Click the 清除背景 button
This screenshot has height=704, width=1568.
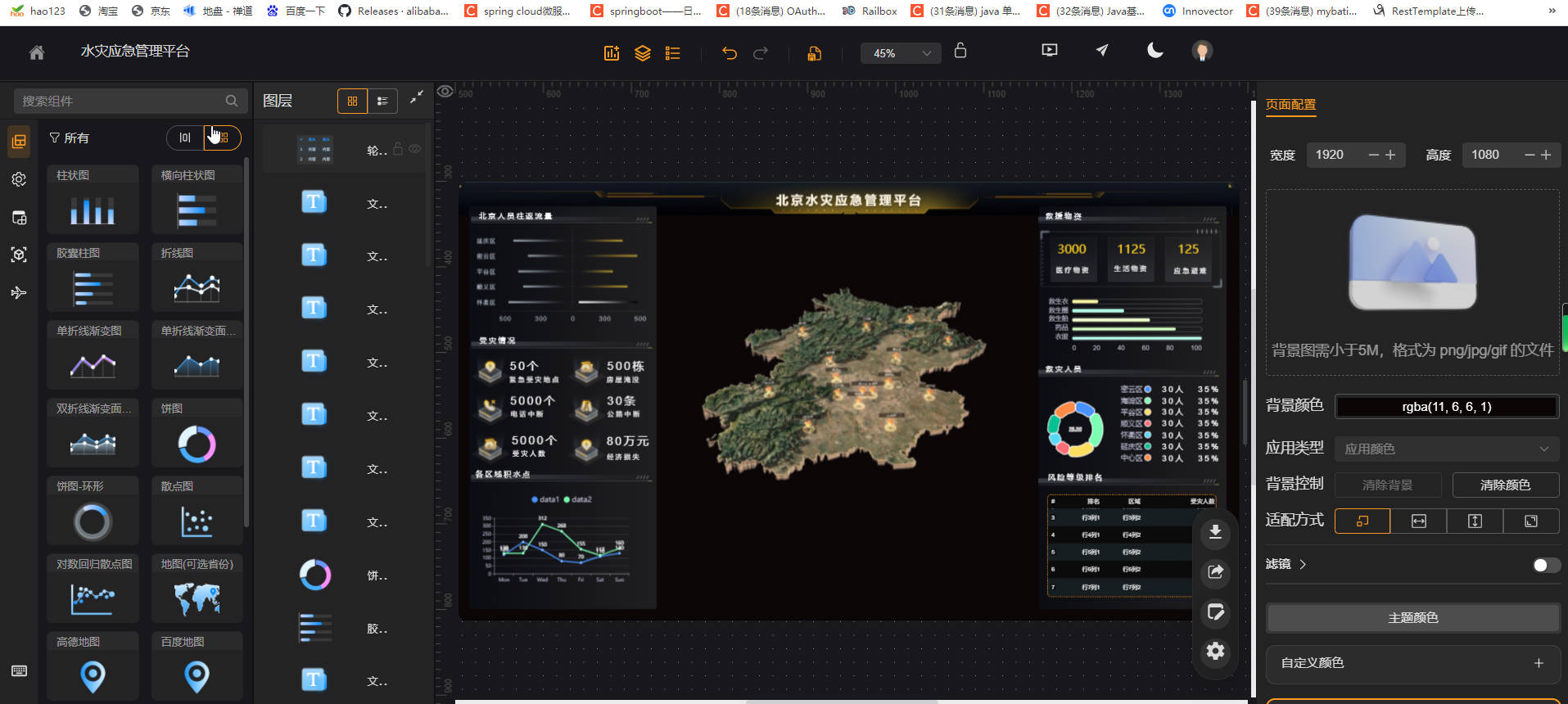click(1388, 485)
